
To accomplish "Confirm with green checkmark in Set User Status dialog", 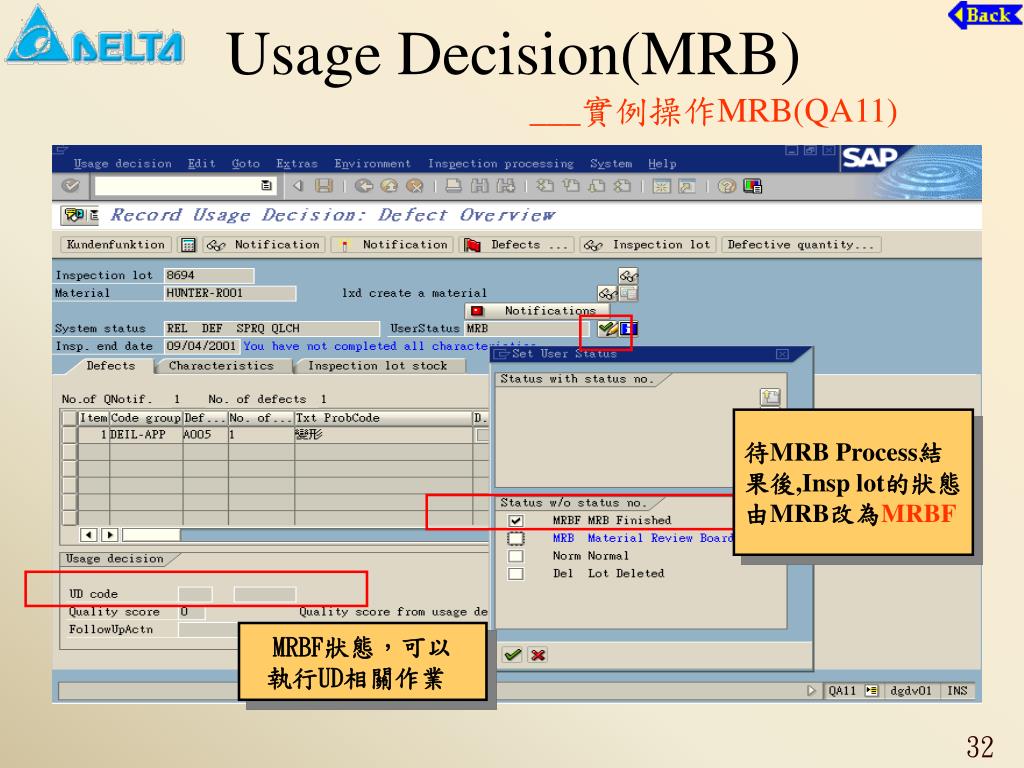I will click(513, 654).
